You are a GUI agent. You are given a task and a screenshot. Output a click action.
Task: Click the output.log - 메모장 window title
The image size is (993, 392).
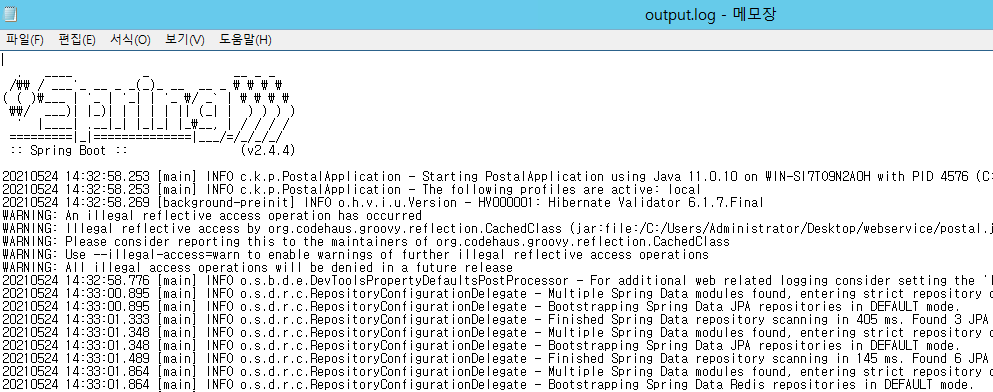pyautogui.click(x=711, y=14)
